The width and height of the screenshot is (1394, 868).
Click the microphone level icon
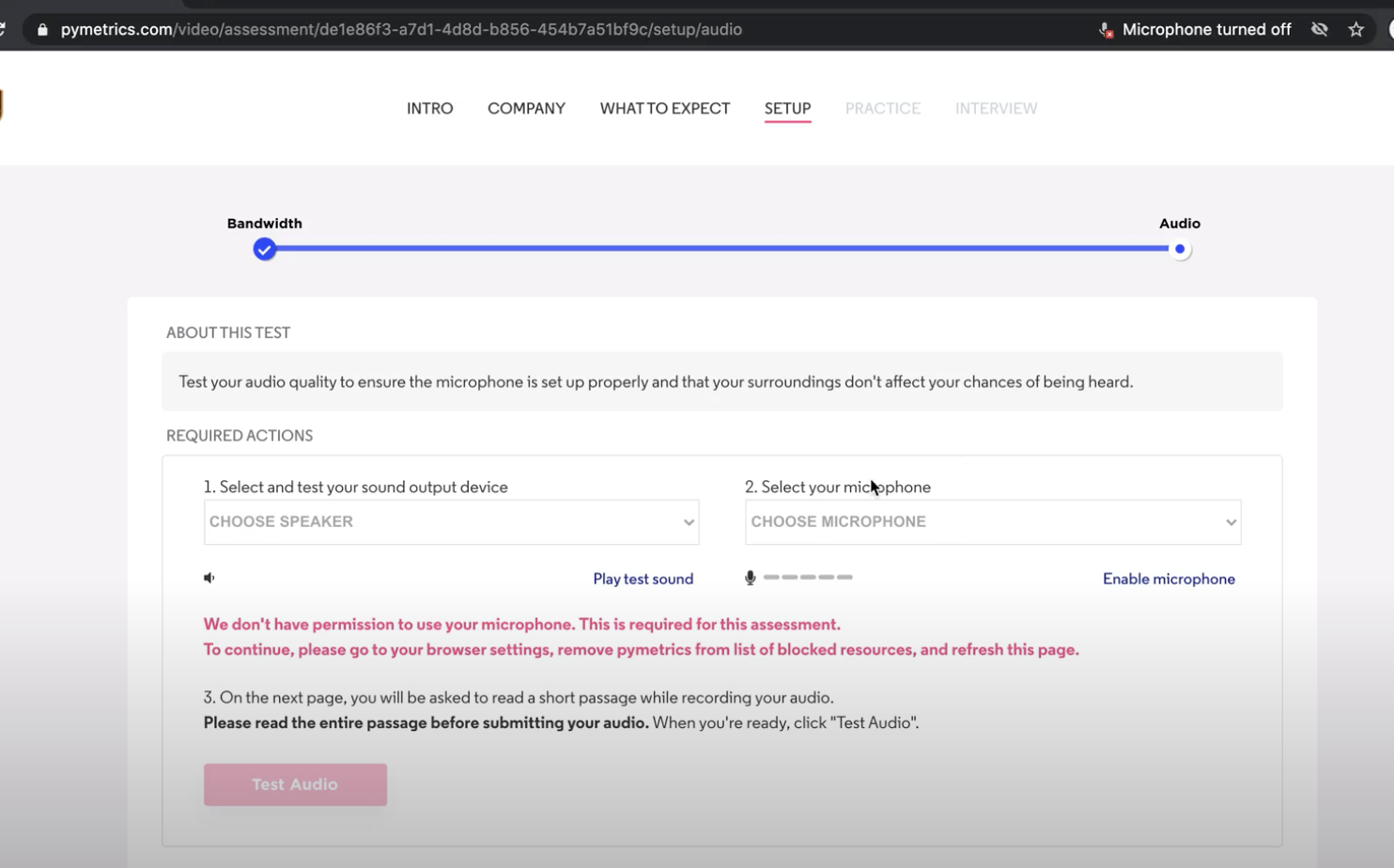[x=750, y=578]
